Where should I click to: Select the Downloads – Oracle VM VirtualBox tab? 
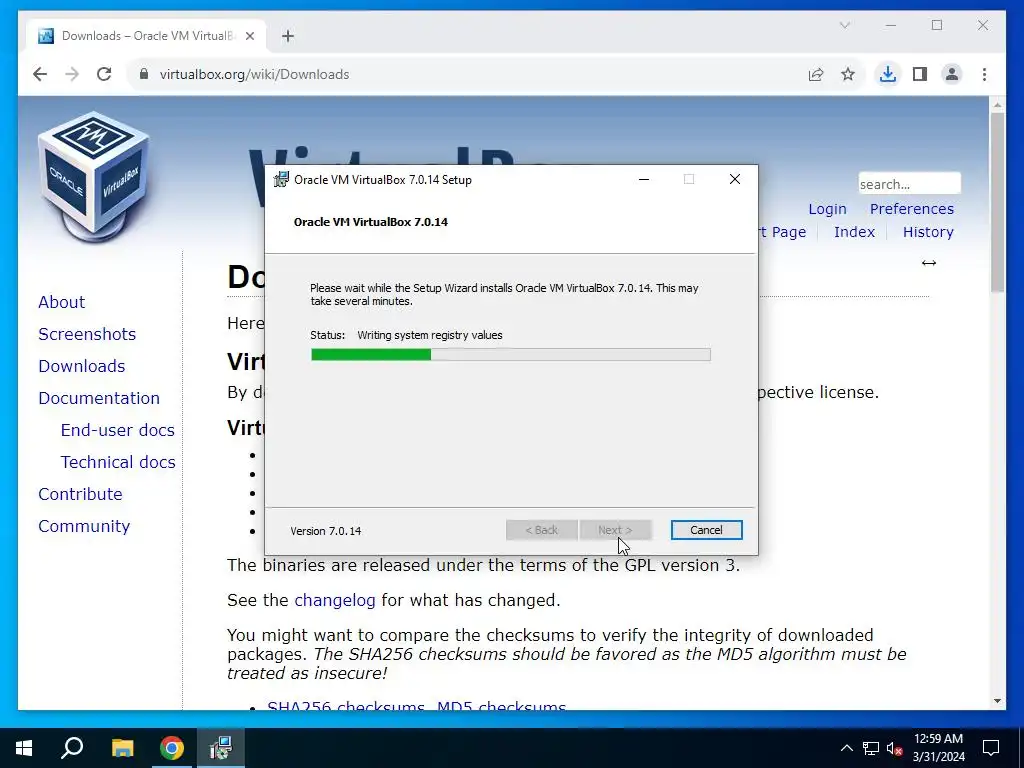coord(147,36)
